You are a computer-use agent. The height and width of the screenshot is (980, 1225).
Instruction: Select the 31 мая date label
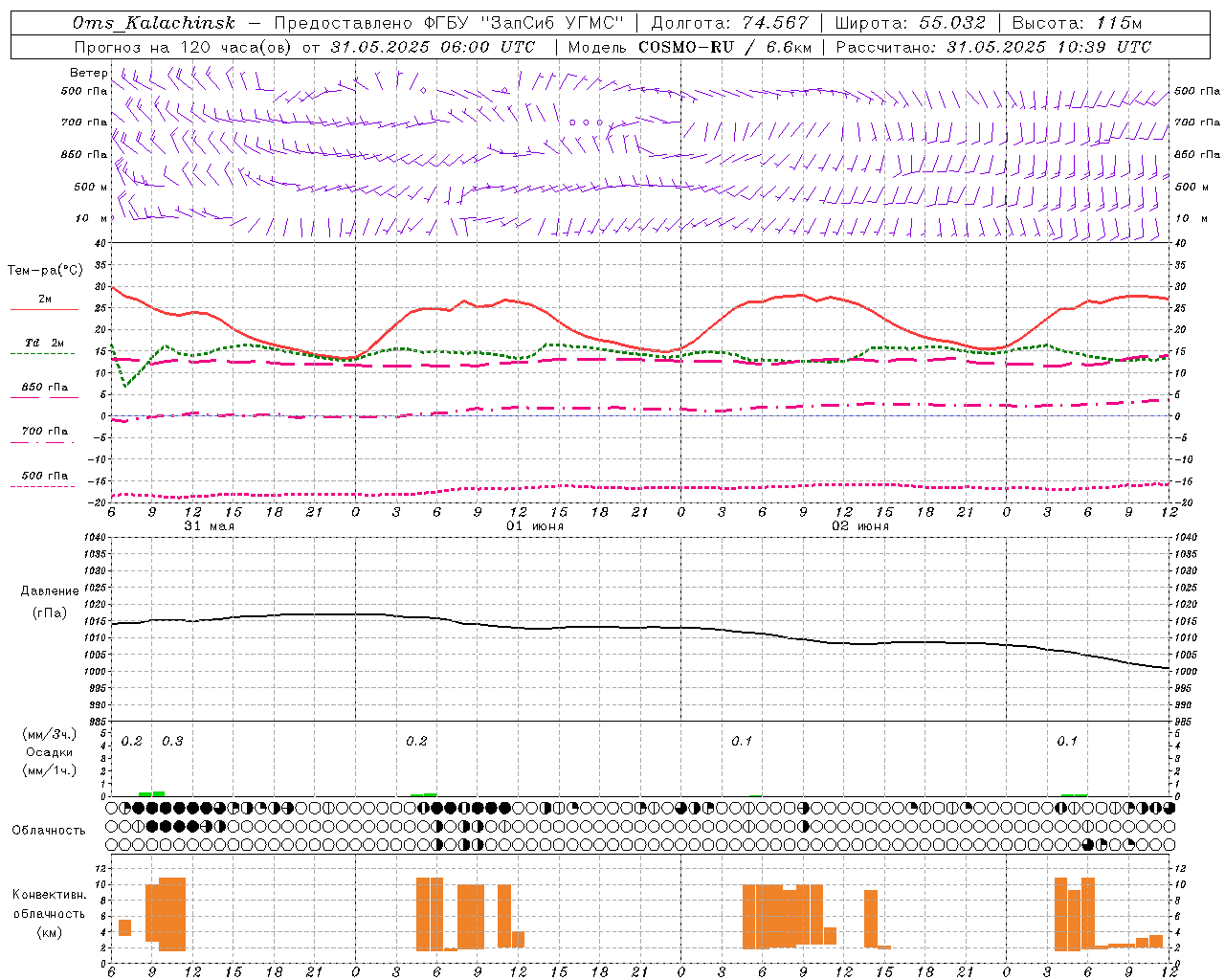(209, 526)
